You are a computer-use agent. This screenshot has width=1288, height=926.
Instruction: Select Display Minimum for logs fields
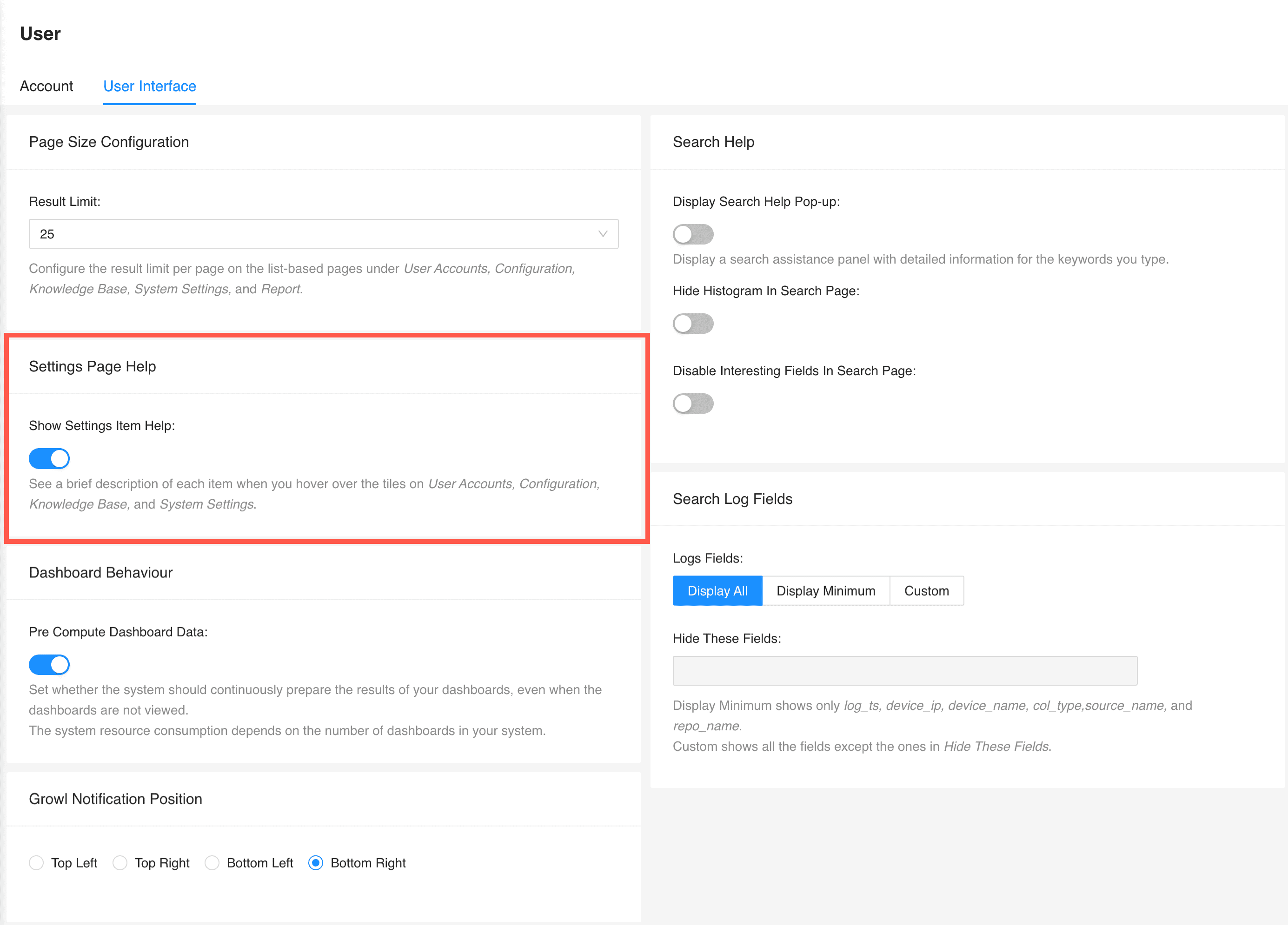[826, 590]
